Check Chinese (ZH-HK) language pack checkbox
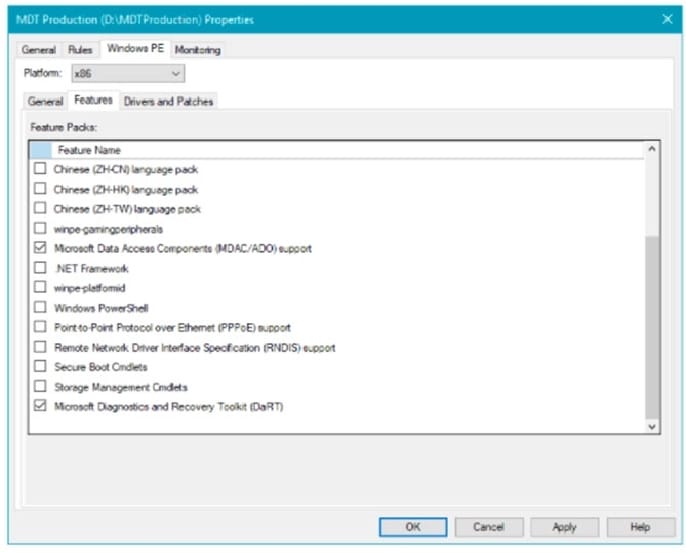Image resolution: width=686 pixels, height=553 pixels. [x=40, y=189]
